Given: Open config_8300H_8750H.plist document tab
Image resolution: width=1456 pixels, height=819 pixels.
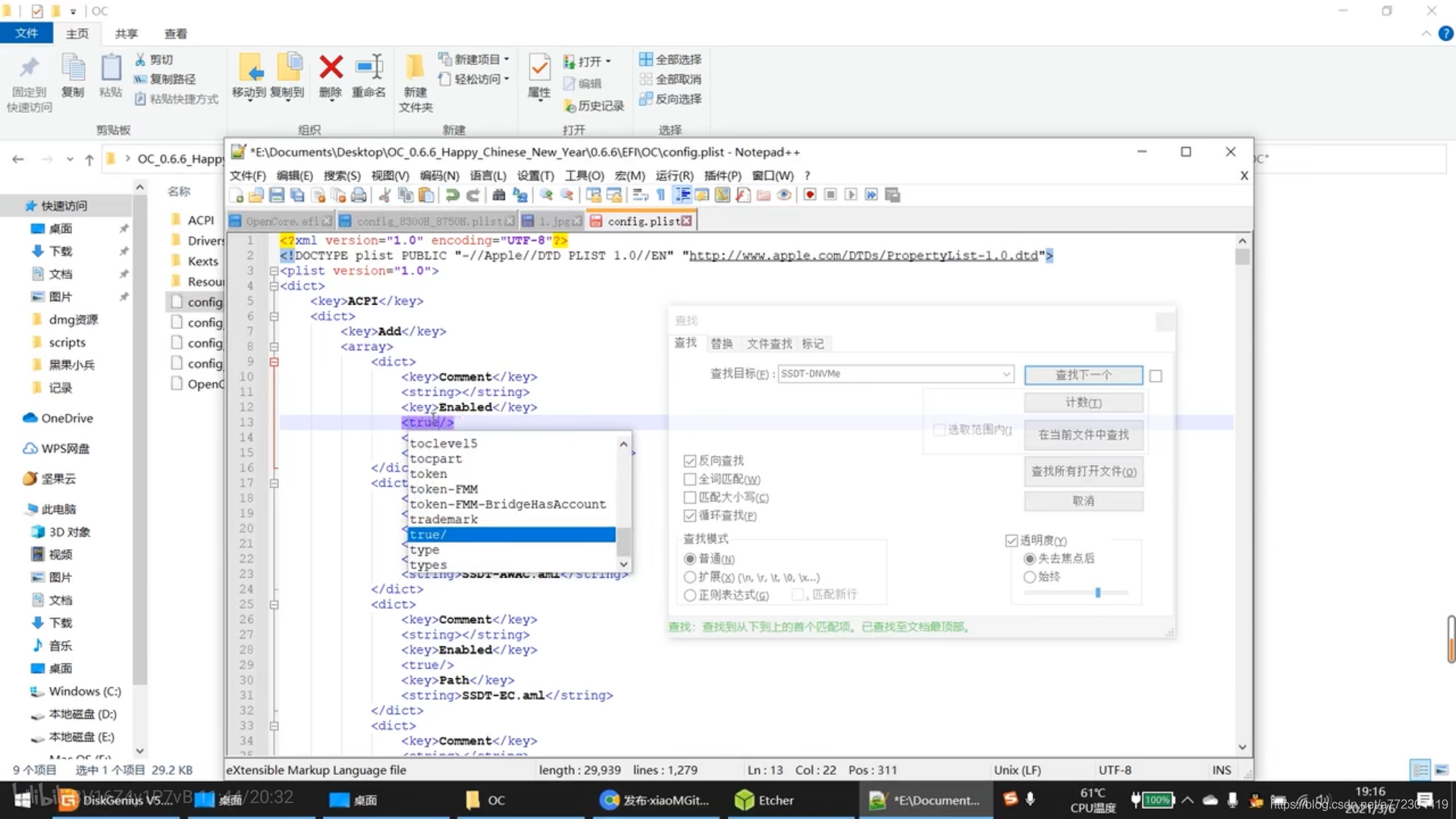Looking at the screenshot, I should coord(427,221).
